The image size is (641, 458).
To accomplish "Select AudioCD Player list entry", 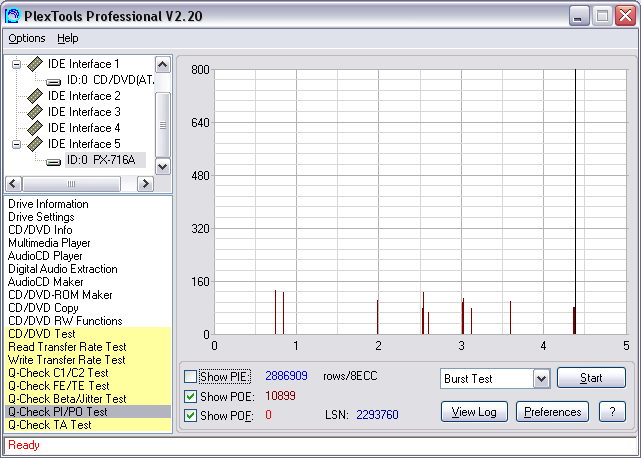I will click(88, 256).
